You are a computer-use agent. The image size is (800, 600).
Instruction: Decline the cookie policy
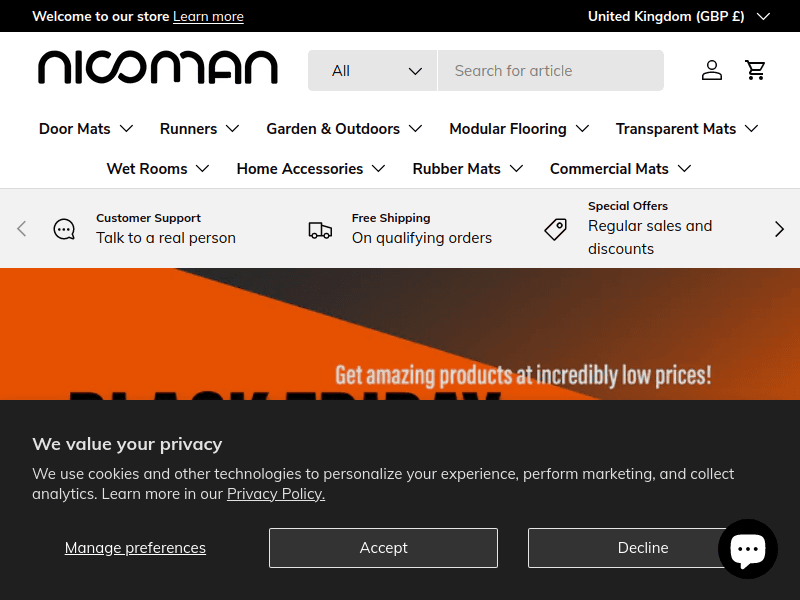642,547
